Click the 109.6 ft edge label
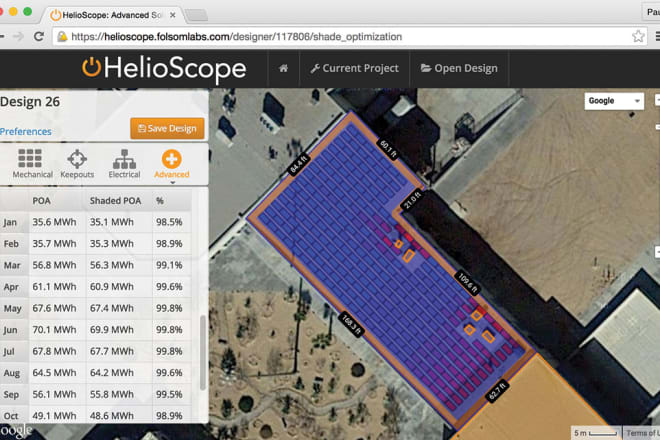The image size is (660, 440). [x=467, y=282]
